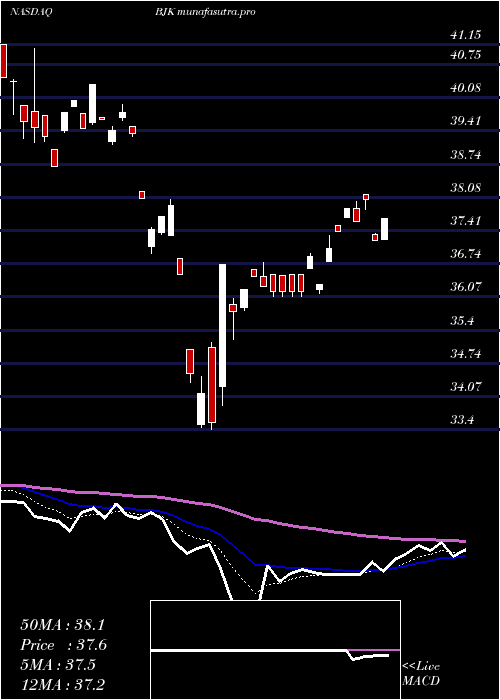Click the 34.07 price axis label
The height and width of the screenshot is (700, 500).
pyautogui.click(x=466, y=387)
